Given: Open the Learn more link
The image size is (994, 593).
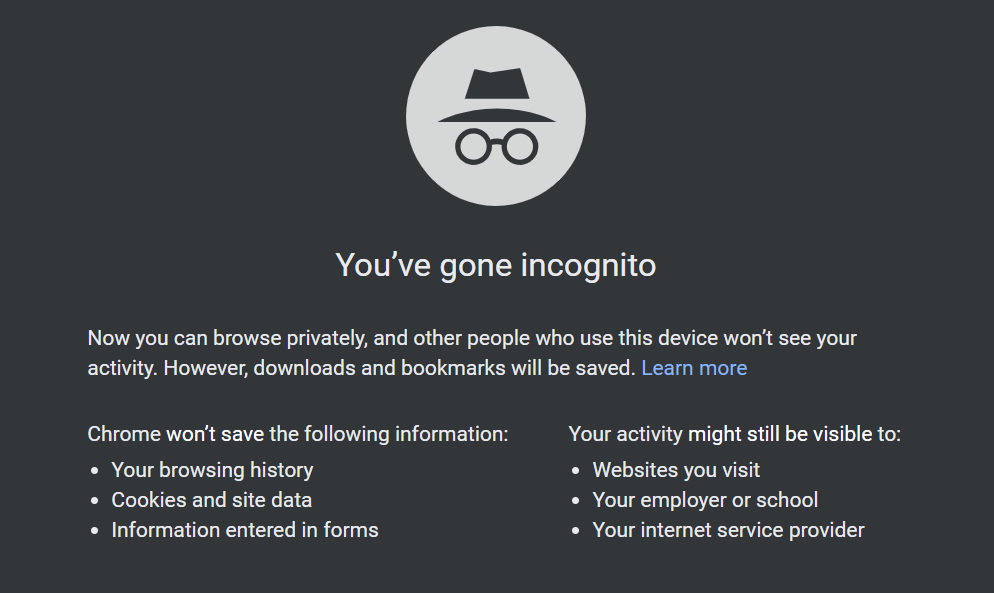Looking at the screenshot, I should point(694,368).
